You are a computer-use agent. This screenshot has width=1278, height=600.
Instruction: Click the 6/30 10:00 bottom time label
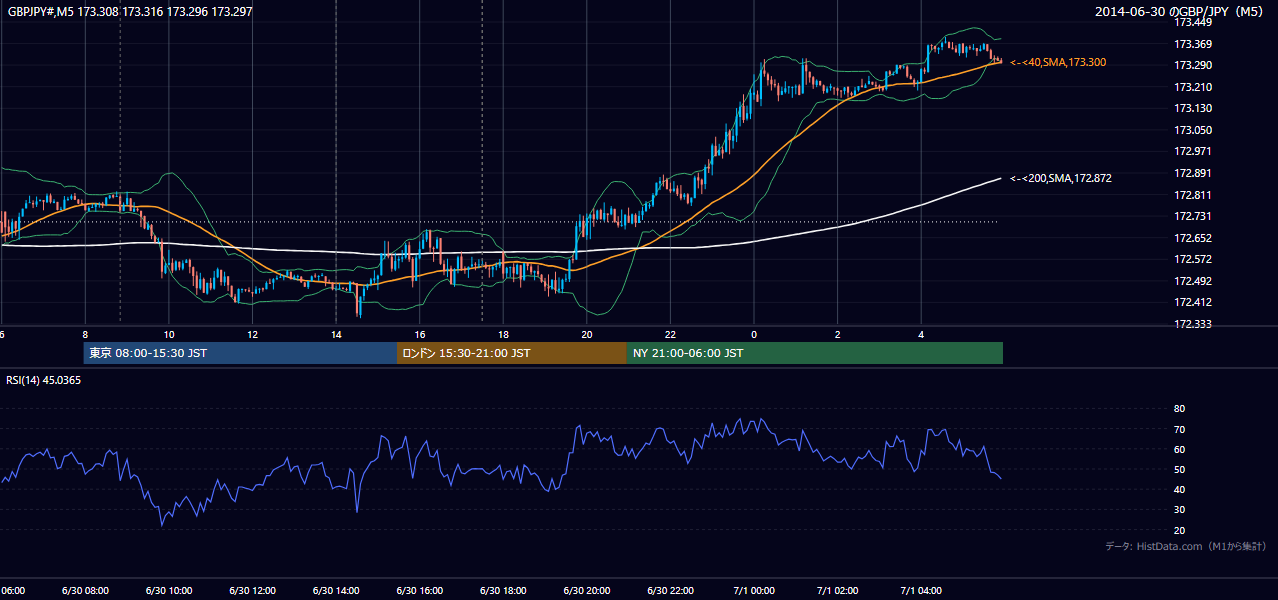[x=169, y=590]
